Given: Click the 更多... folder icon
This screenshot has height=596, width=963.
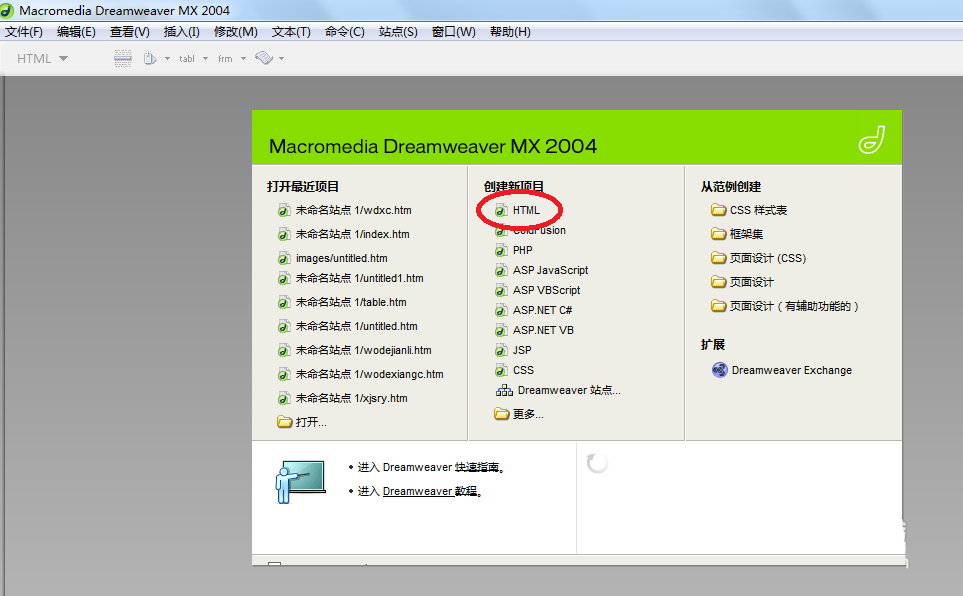Looking at the screenshot, I should (x=502, y=414).
